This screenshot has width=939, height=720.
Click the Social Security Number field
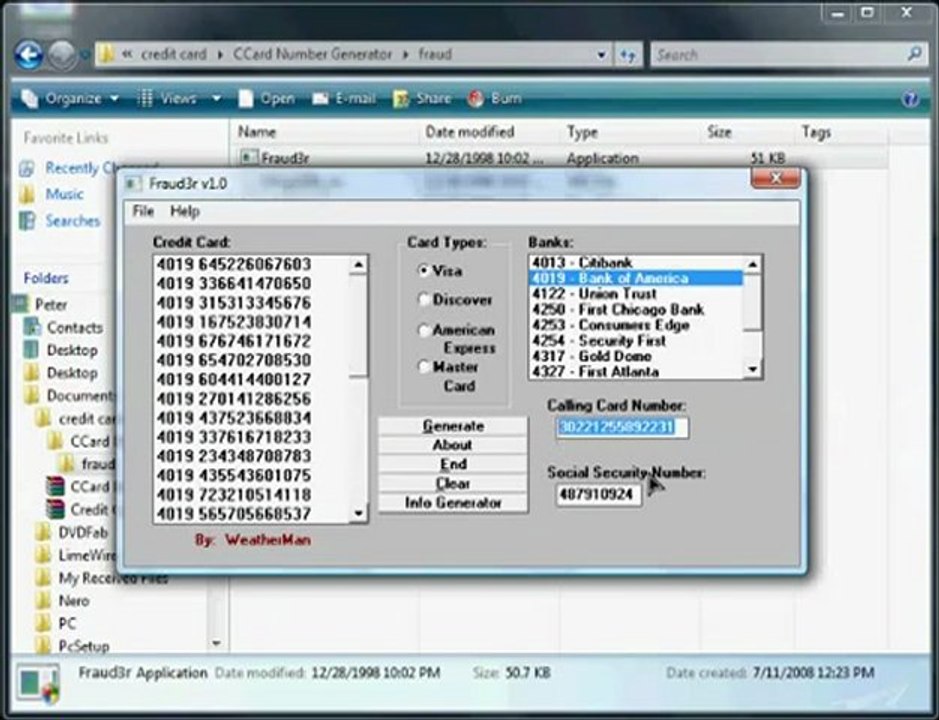598,495
